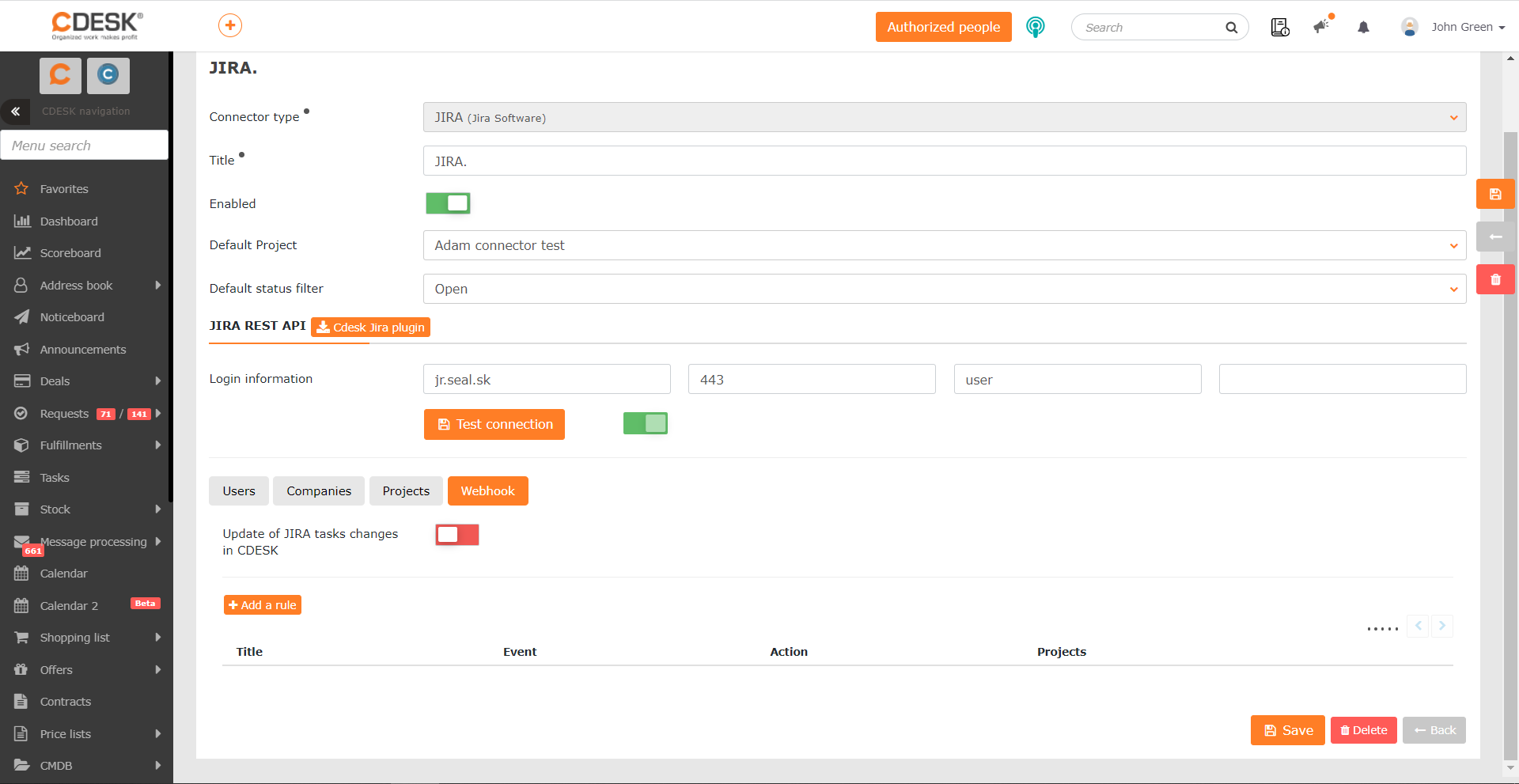Collapse the sidebar with double-chevron icon
This screenshot has width=1519, height=784.
[x=15, y=112]
